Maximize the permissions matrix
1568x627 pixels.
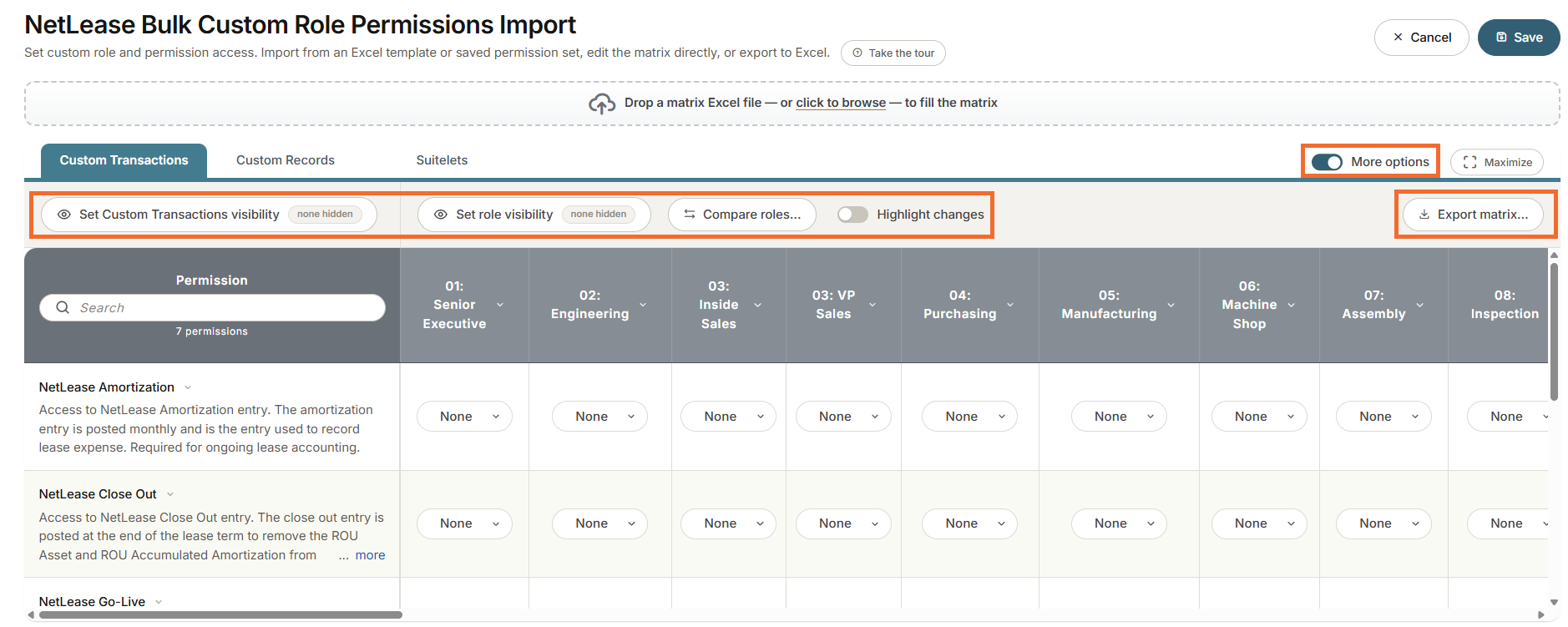pos(1497,162)
